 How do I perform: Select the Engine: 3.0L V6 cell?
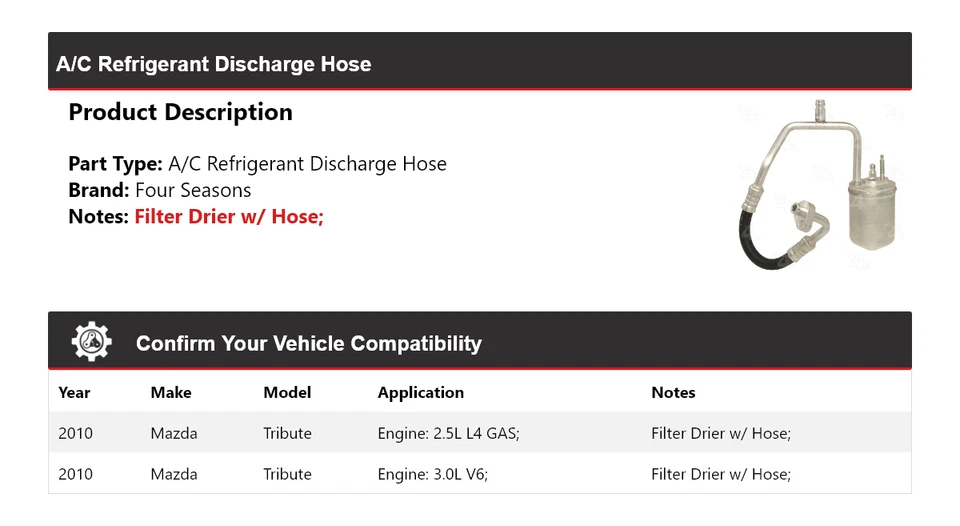[x=433, y=474]
